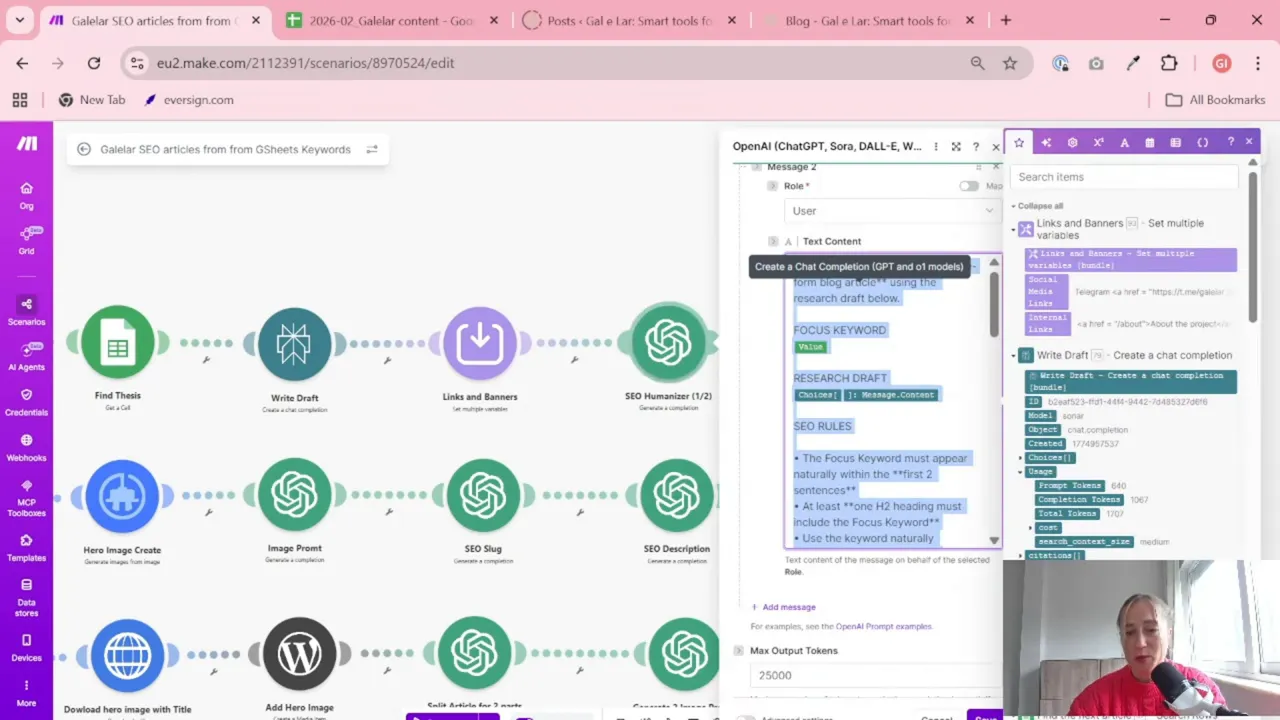Screen dimensions: 1280x720
Task: Open the Find Thesis Google Sheets module
Action: (118, 344)
